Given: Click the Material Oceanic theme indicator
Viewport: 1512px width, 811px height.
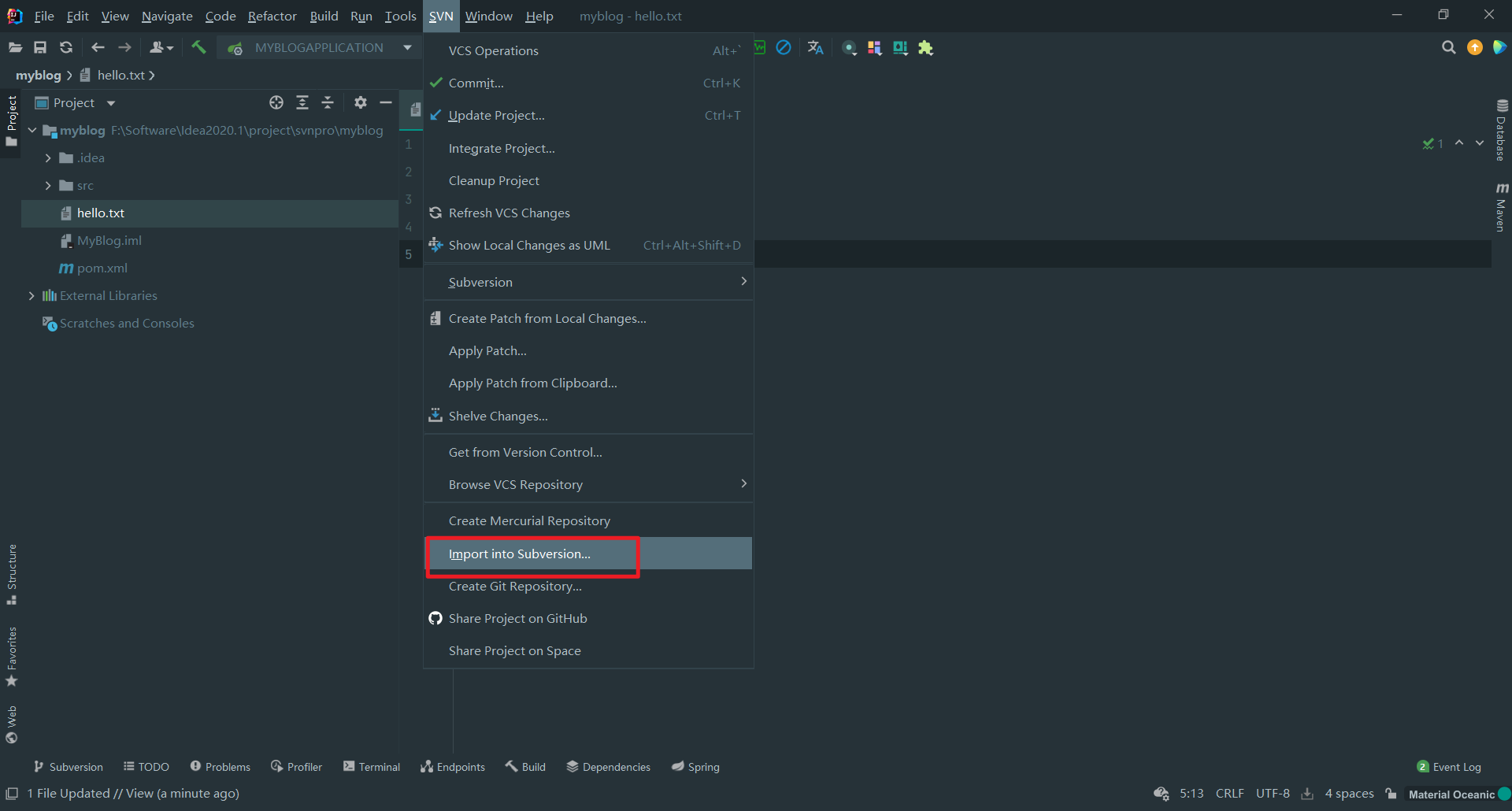Looking at the screenshot, I should click(1458, 794).
